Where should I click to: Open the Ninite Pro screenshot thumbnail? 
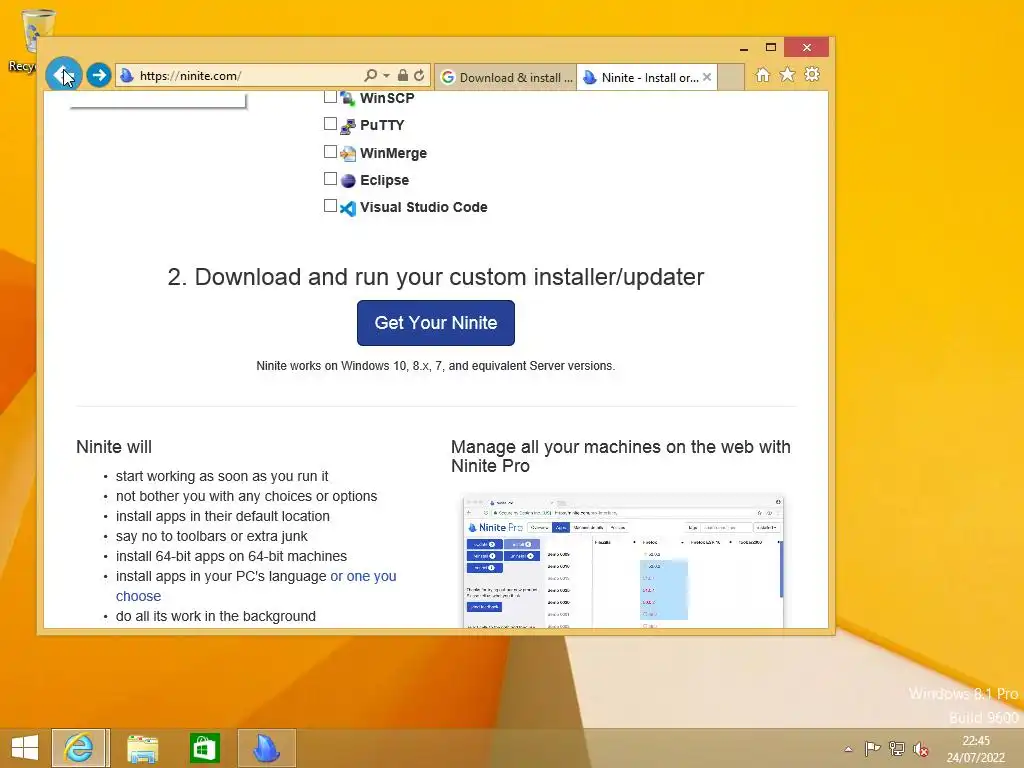[x=623, y=562]
